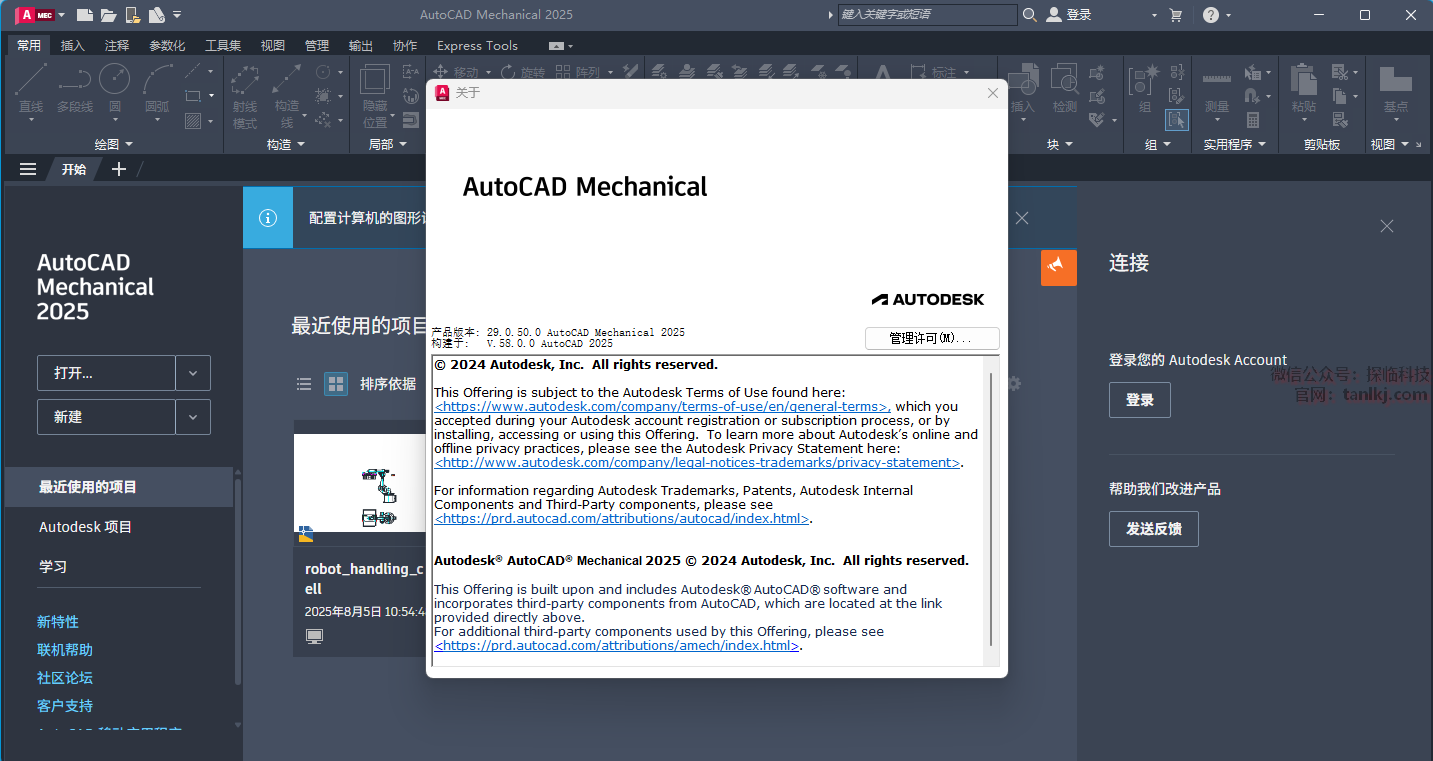1433x761 pixels.
Task: Click the Paste (粘贴) clipboard icon
Action: click(x=1303, y=84)
